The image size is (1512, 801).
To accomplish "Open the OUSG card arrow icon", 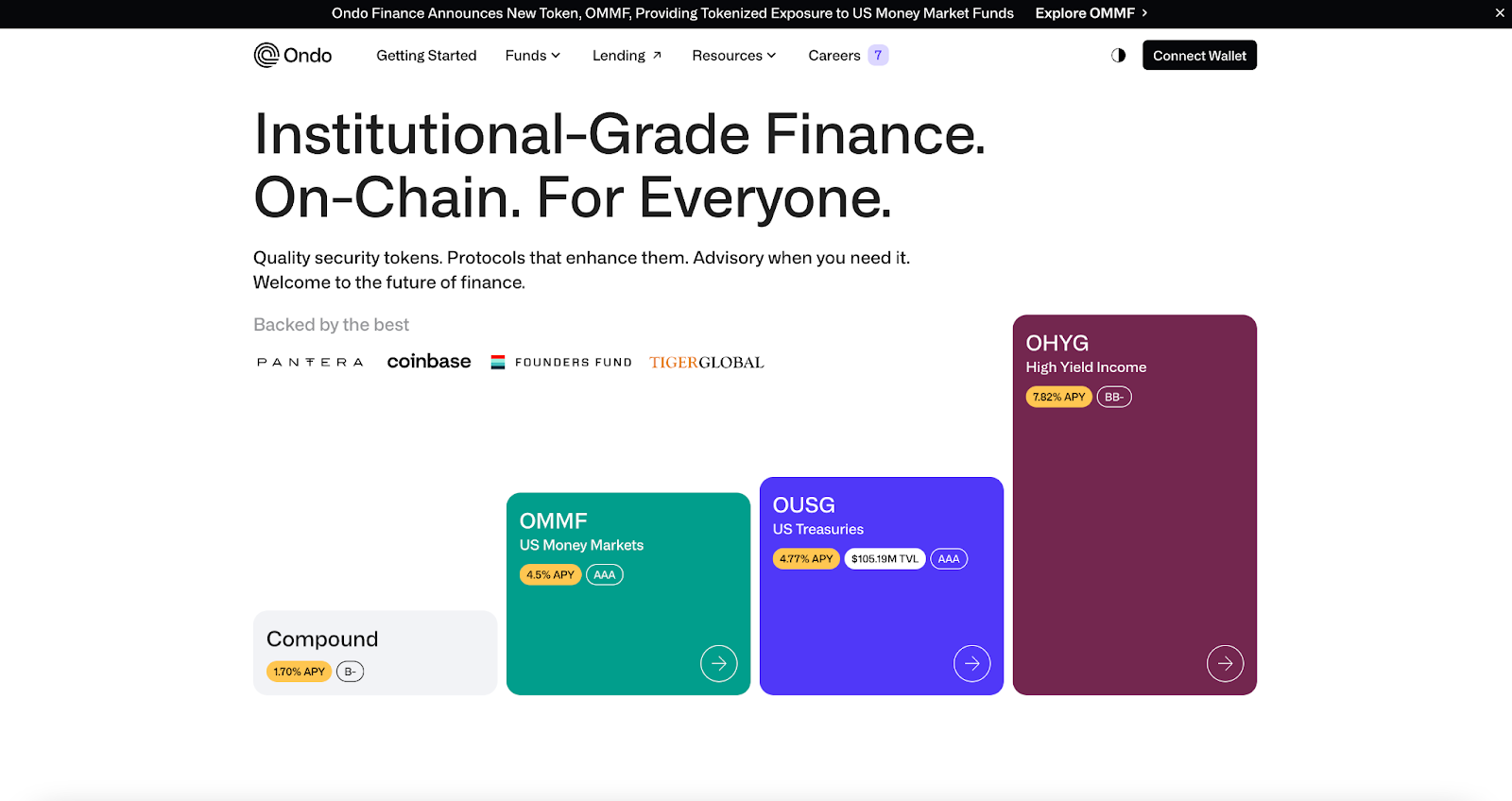I will coord(972,663).
